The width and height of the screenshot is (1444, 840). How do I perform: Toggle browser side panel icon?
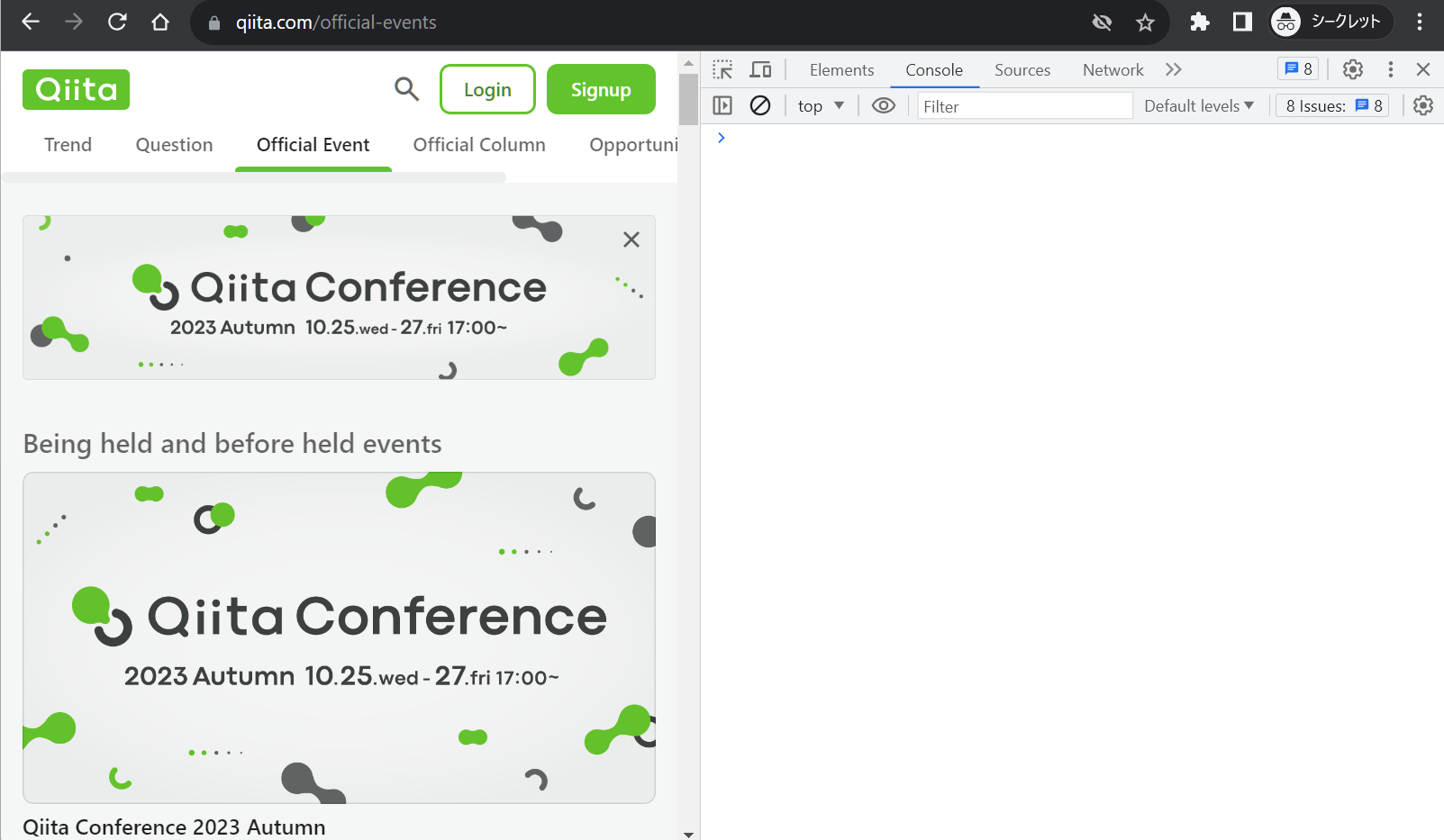[x=1242, y=22]
